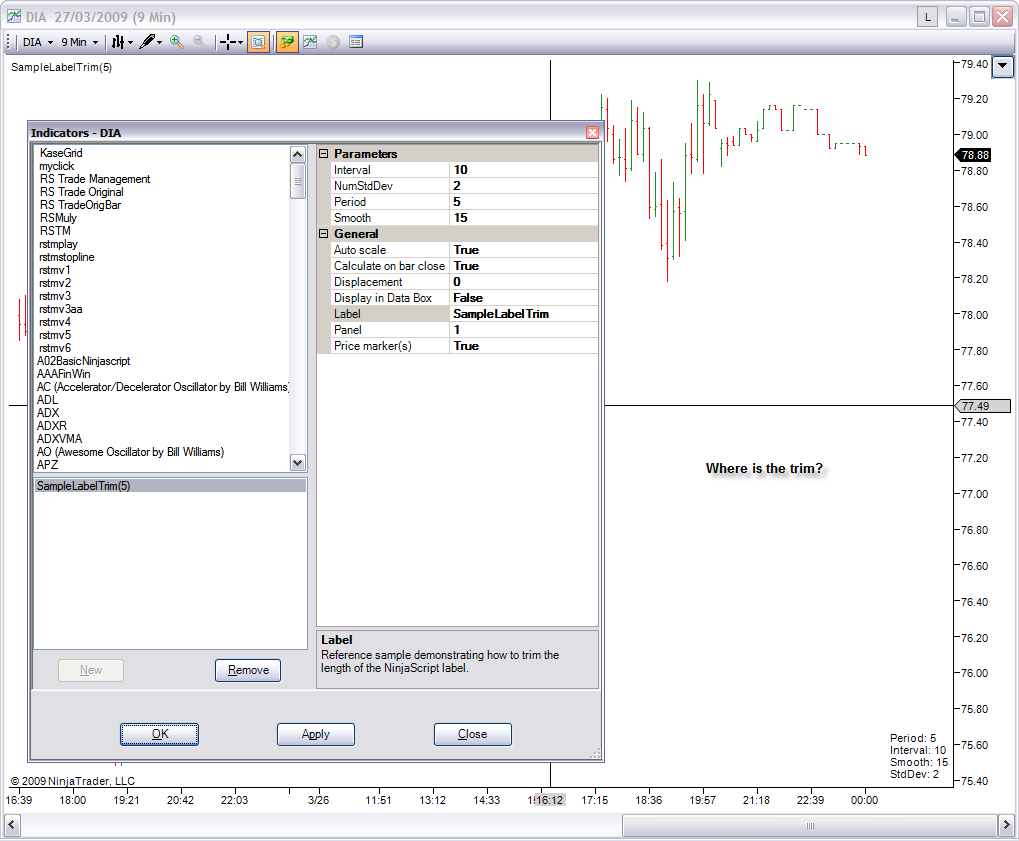
Task: Open the chart style bars dropdown
Action: tap(122, 42)
